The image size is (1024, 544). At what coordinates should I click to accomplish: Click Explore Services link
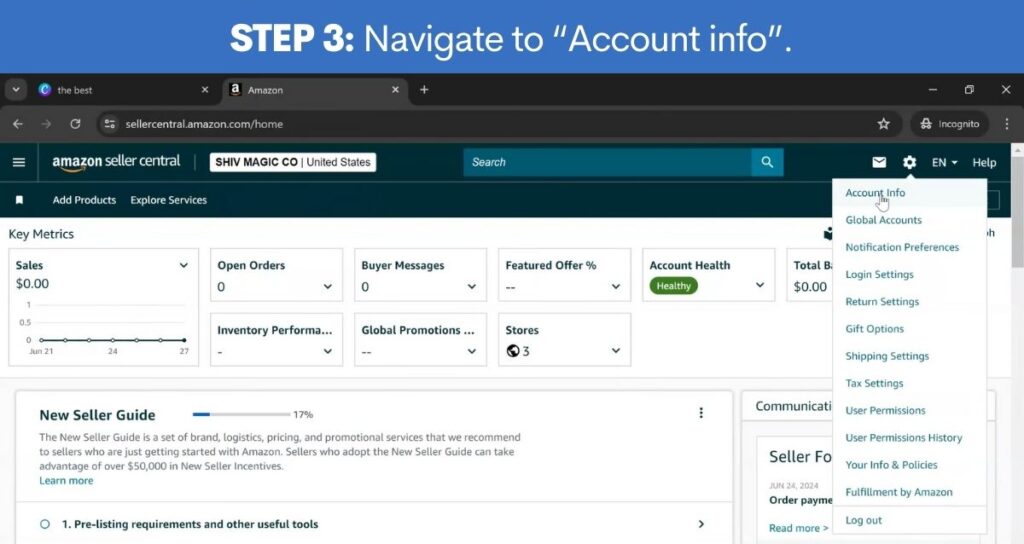[168, 200]
